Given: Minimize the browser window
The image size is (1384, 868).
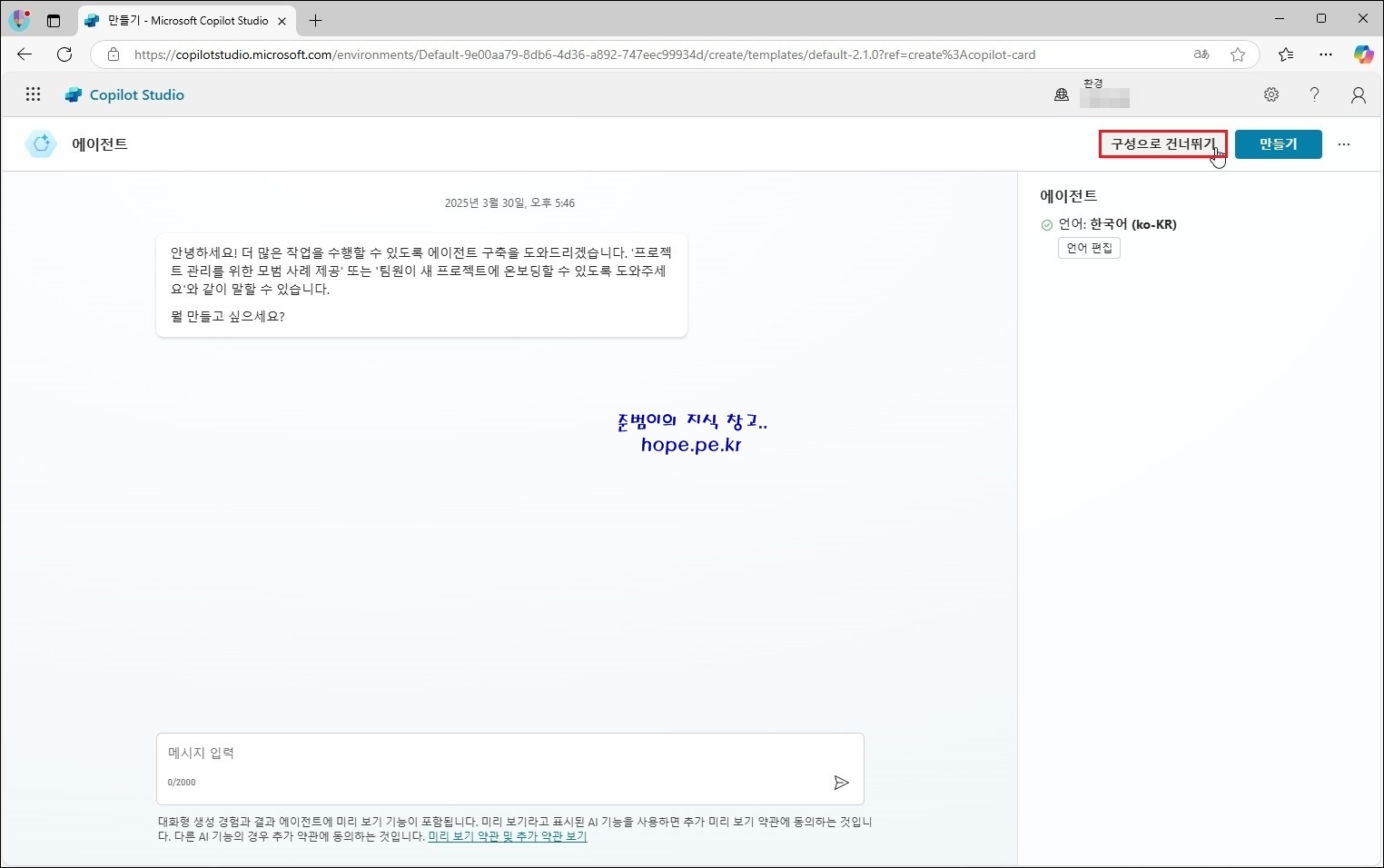Looking at the screenshot, I should pyautogui.click(x=1280, y=19).
